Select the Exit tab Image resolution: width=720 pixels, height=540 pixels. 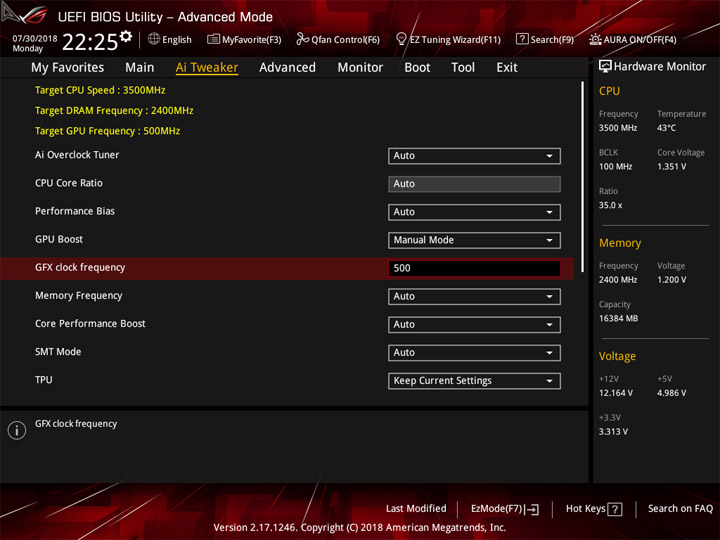[x=506, y=68]
